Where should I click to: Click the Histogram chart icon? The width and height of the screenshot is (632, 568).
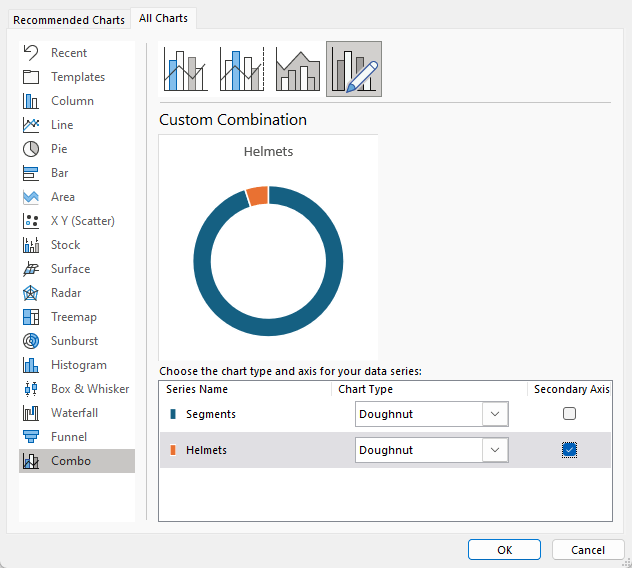tap(31, 365)
